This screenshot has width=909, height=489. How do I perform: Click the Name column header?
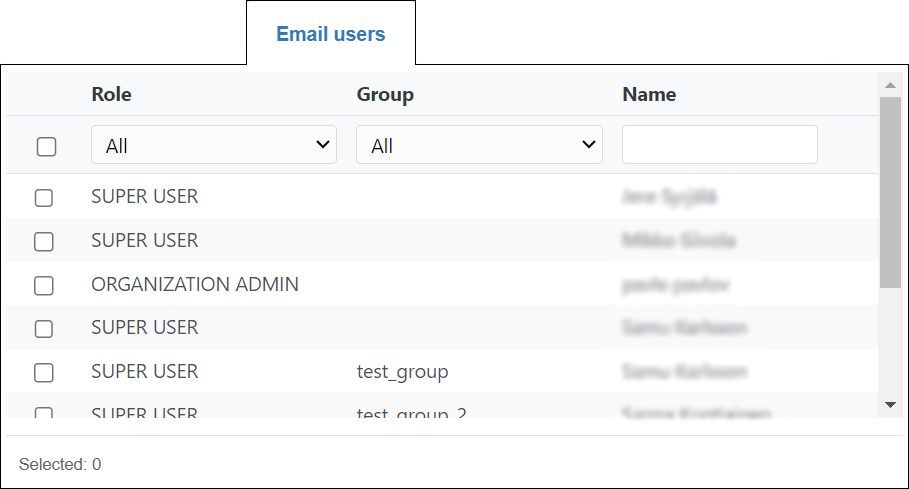click(649, 95)
